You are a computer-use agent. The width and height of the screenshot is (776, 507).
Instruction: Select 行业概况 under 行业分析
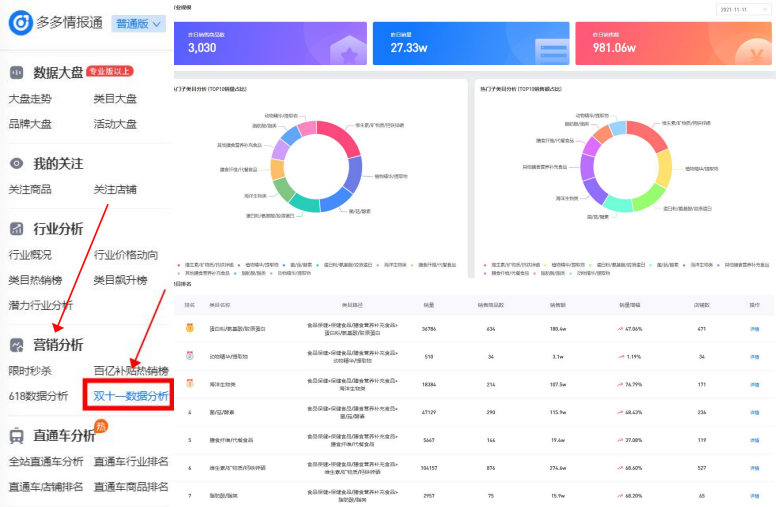30,254
